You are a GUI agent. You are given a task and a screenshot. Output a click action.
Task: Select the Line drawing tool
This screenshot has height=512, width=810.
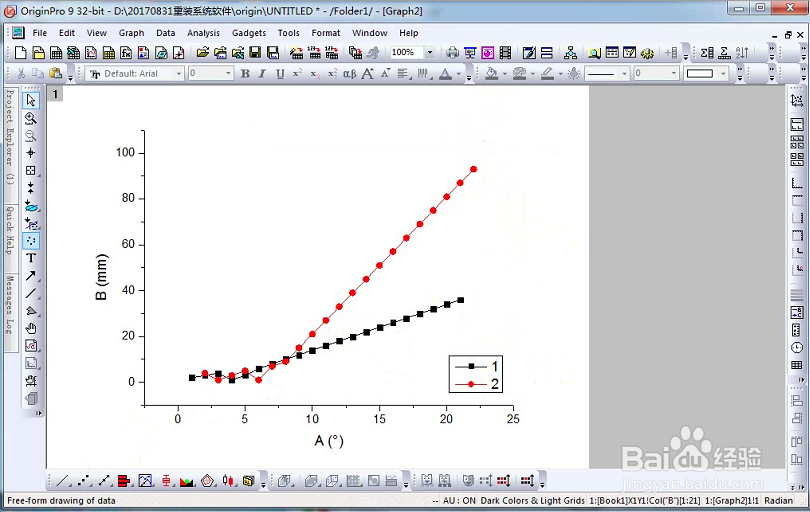(x=31, y=293)
